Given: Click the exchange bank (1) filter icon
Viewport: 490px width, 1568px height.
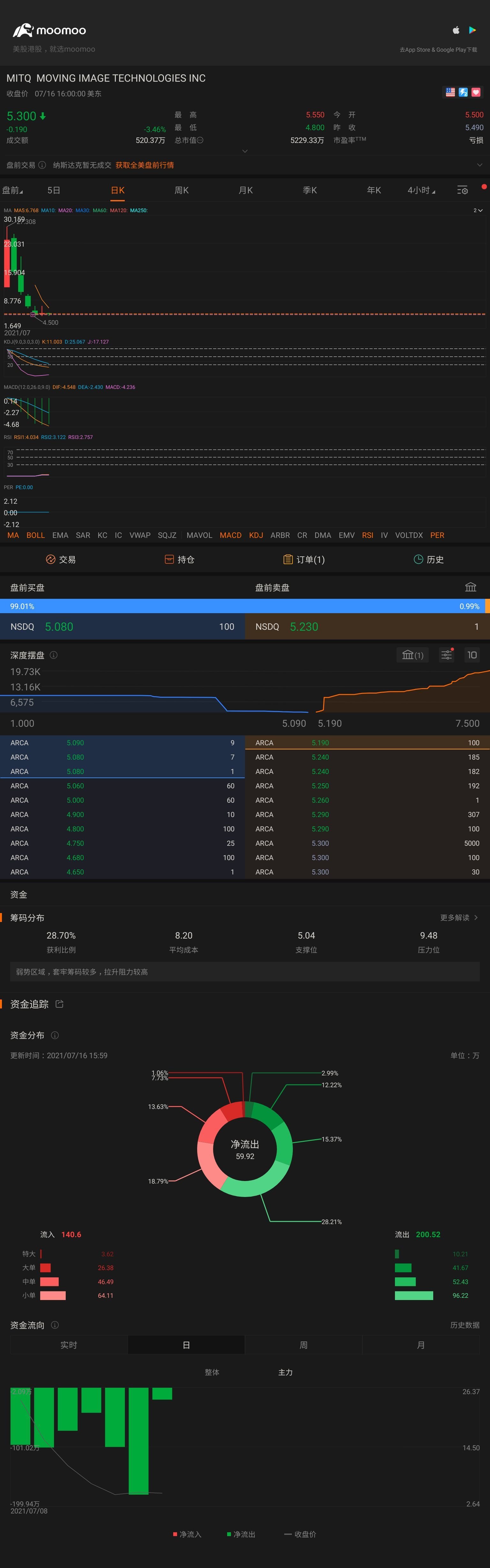Looking at the screenshot, I should (x=413, y=655).
